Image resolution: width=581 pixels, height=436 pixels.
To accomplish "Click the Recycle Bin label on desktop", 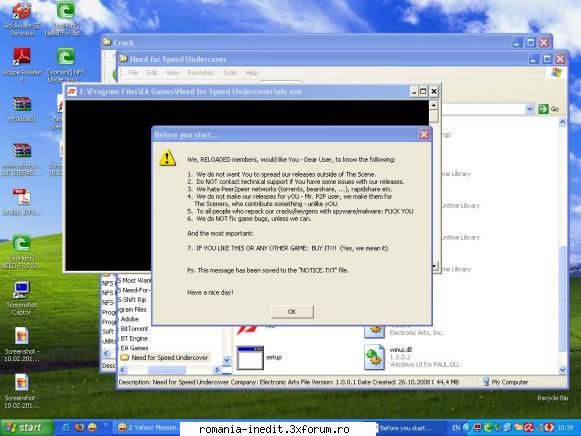I will 552,398.
